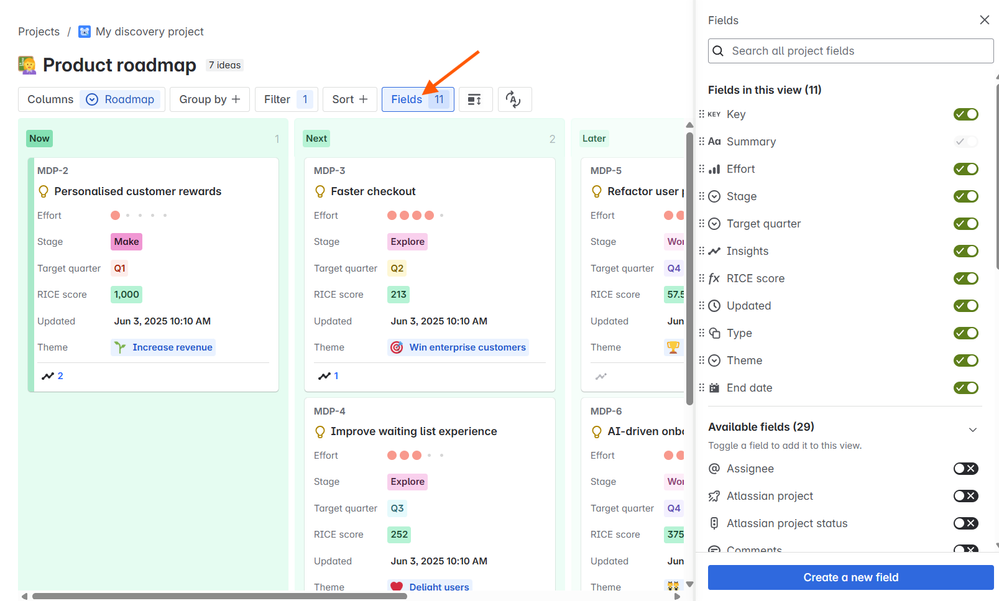Click Atlassian project rocket icon
Screen dimensions: 999x601
coord(714,496)
